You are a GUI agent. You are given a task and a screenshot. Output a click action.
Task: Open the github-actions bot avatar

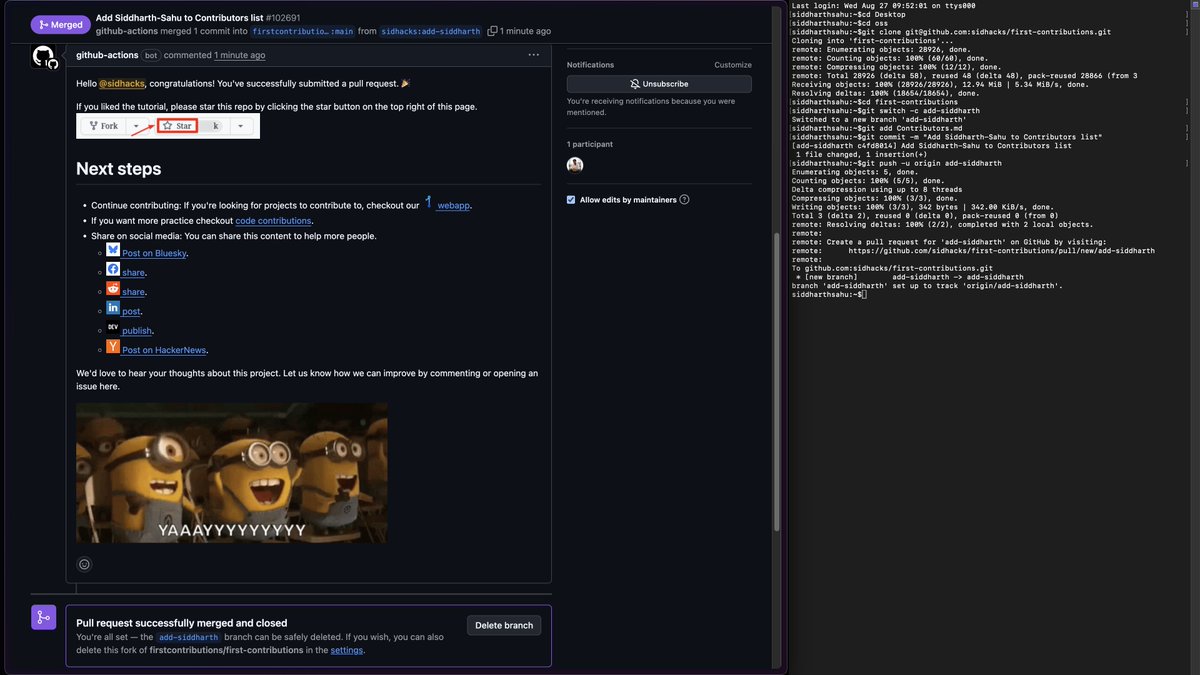pos(44,56)
